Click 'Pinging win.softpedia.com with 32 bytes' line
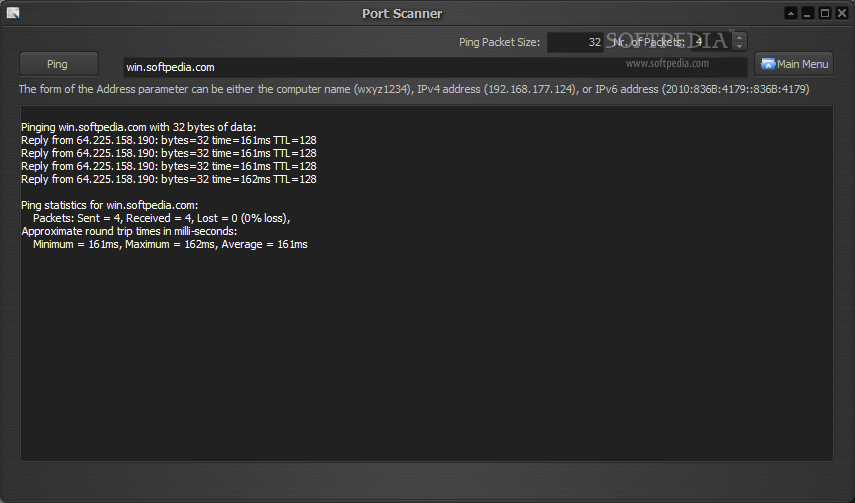This screenshot has width=855, height=503. click(x=139, y=127)
